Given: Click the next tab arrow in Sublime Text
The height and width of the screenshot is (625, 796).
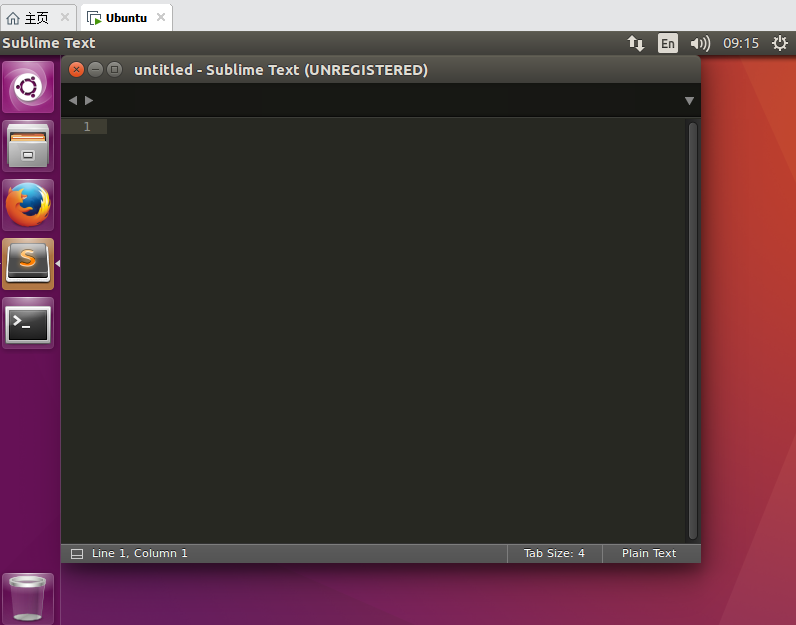Looking at the screenshot, I should pyautogui.click(x=89, y=101).
